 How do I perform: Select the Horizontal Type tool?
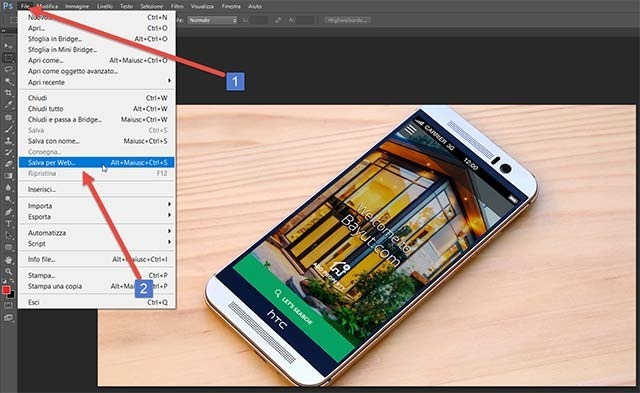8,224
